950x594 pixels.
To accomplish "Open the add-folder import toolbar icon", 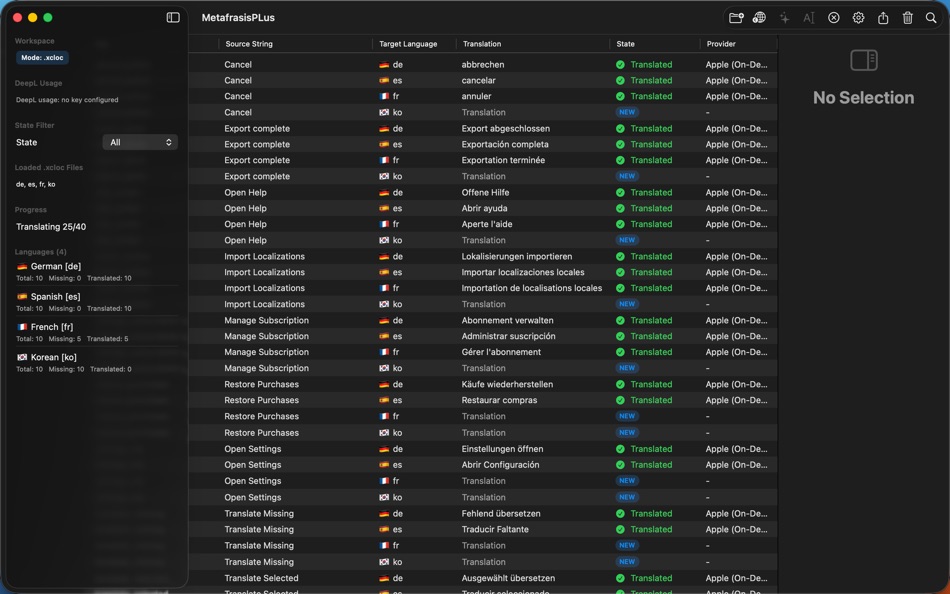I will 736,18.
